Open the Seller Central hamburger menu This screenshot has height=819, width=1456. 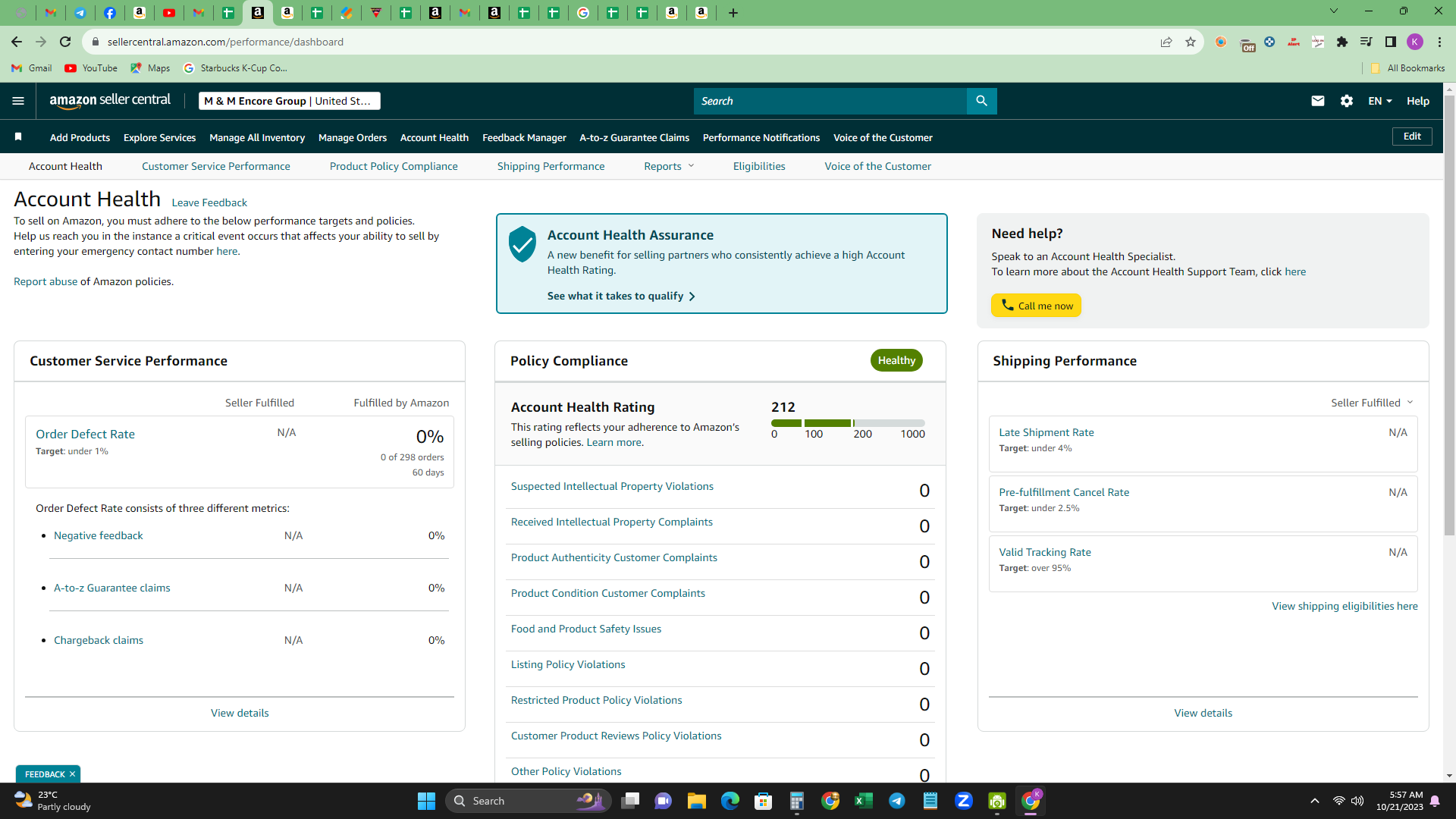point(18,101)
